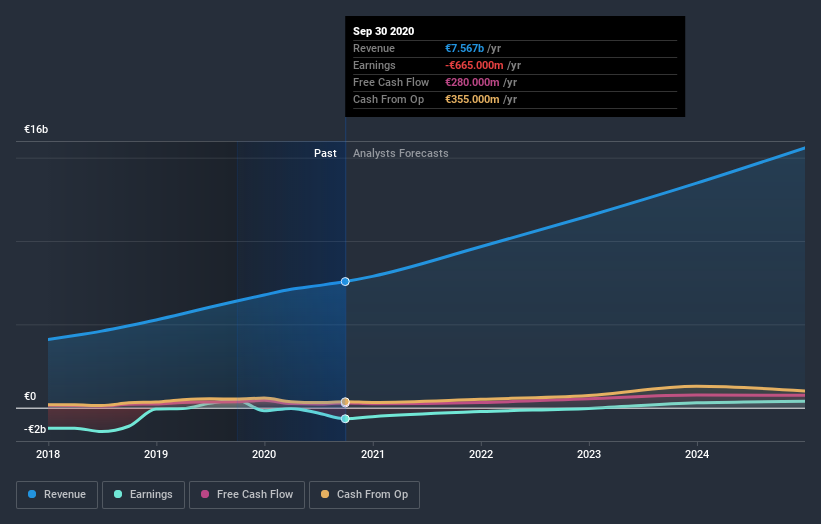This screenshot has height=524, width=821.
Task: Click the €355.000m cash from op value
Action: (x=472, y=99)
